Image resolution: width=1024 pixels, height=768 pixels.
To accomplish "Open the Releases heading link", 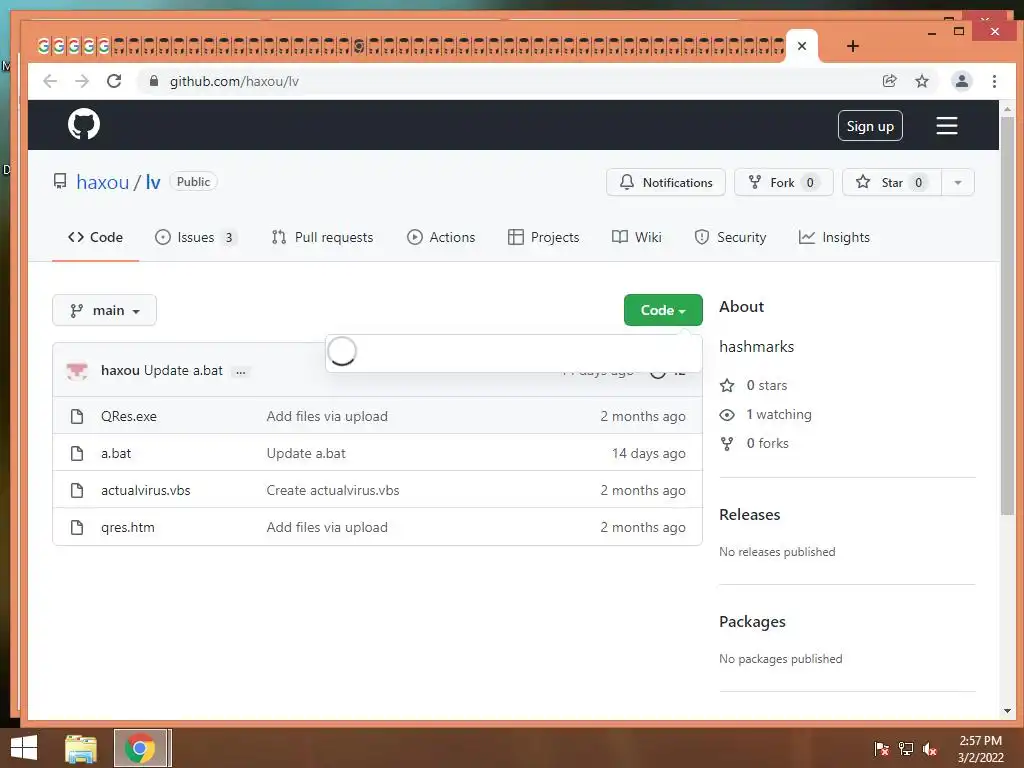I will pyautogui.click(x=749, y=515).
